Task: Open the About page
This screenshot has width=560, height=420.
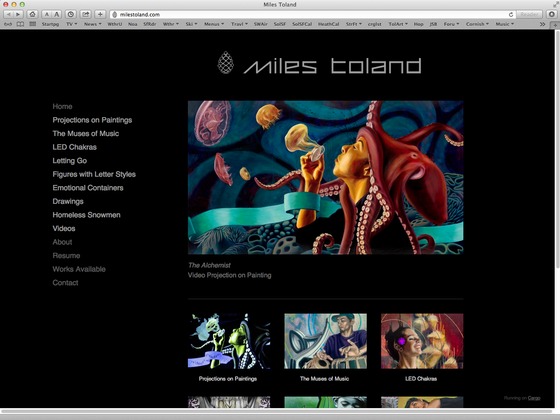Action: tap(62, 242)
